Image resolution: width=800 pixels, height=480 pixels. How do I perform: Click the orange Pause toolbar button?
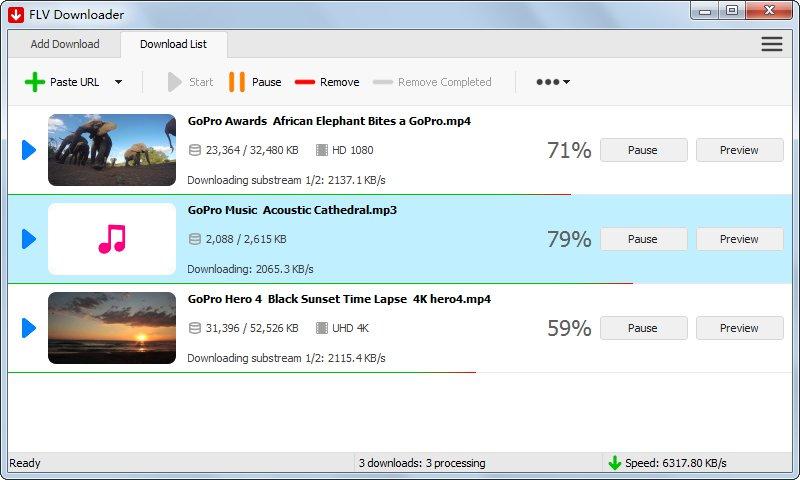(255, 82)
